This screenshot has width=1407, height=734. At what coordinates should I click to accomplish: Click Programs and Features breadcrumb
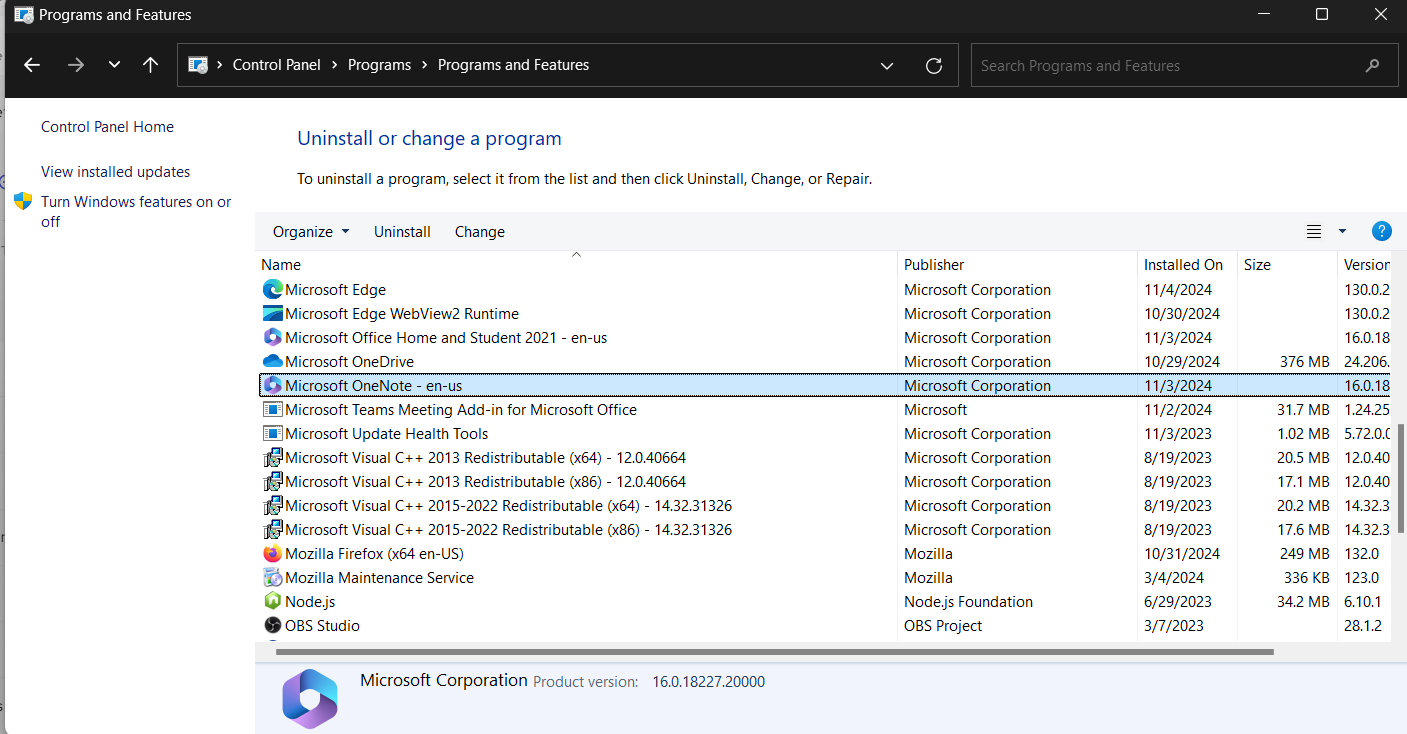[x=513, y=65]
